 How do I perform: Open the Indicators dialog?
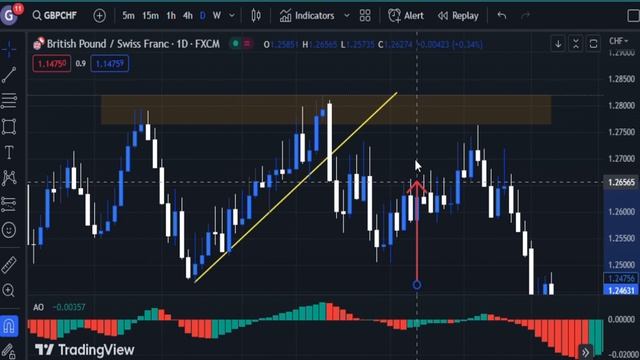pyautogui.click(x=307, y=16)
